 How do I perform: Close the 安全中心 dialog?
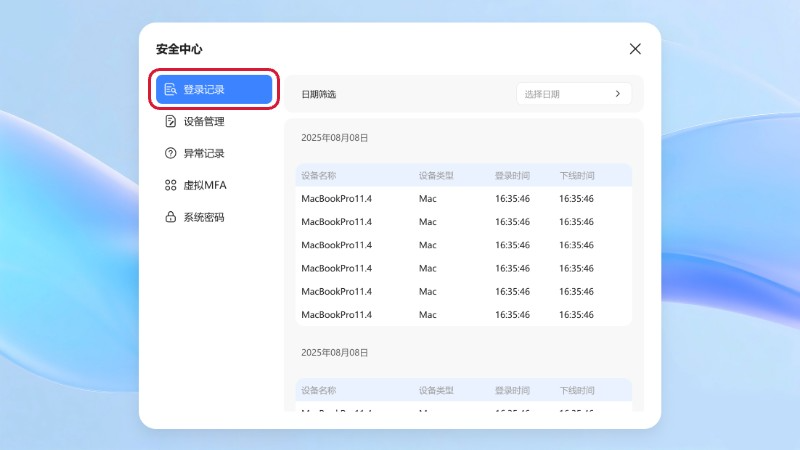click(635, 49)
